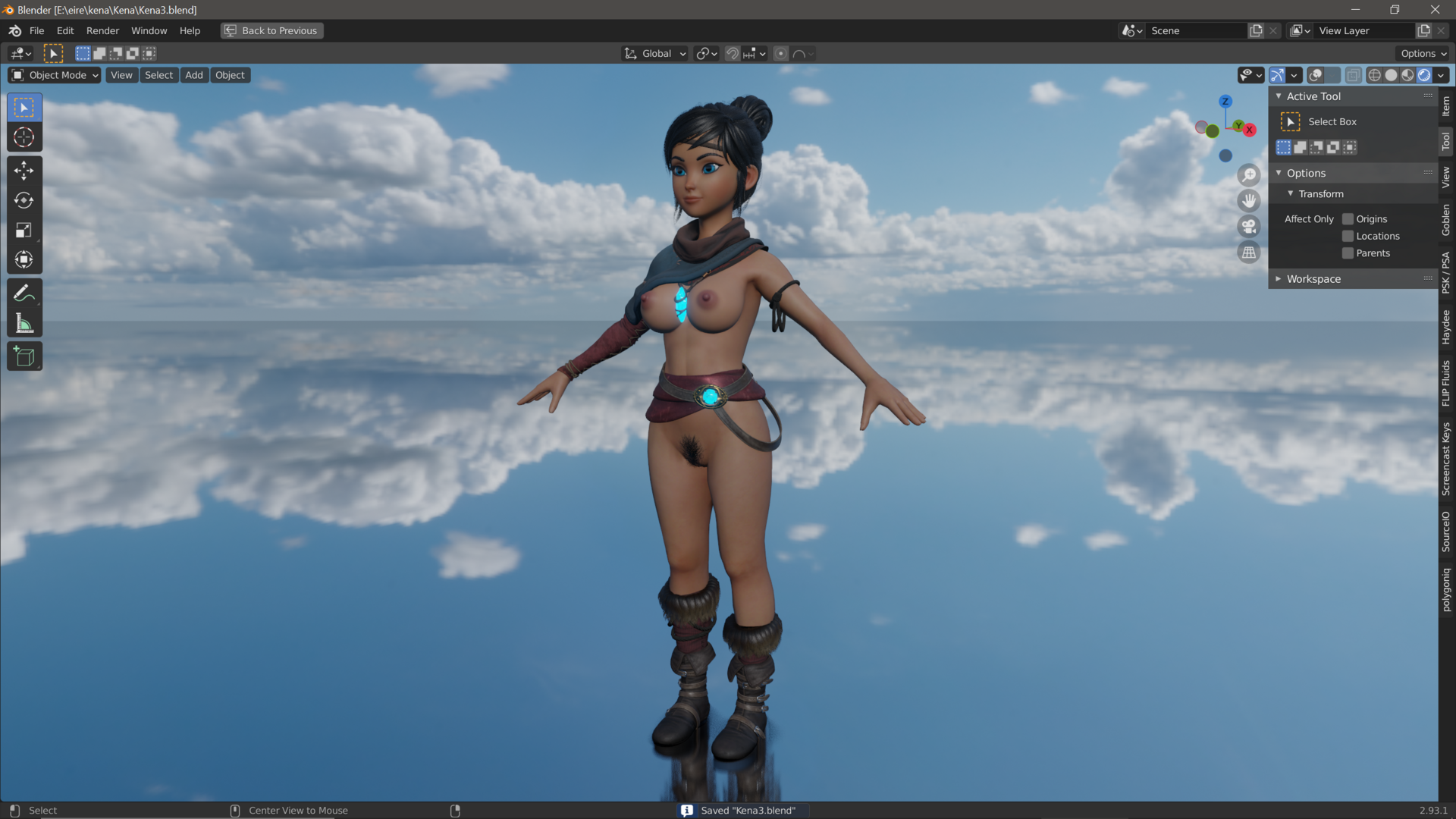Set selection mode to Invert in tool header
This screenshot has width=1456, height=819.
[133, 54]
